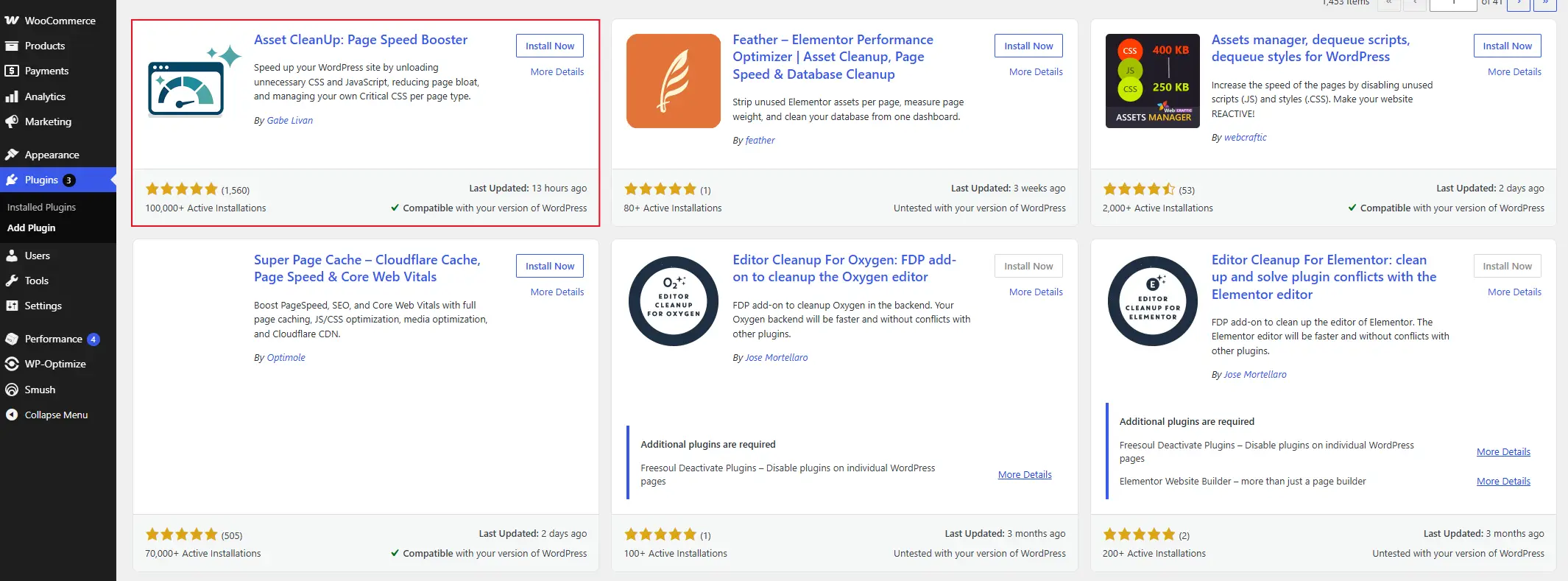Collapse the admin menu
The image size is (1568, 581).
tap(47, 415)
